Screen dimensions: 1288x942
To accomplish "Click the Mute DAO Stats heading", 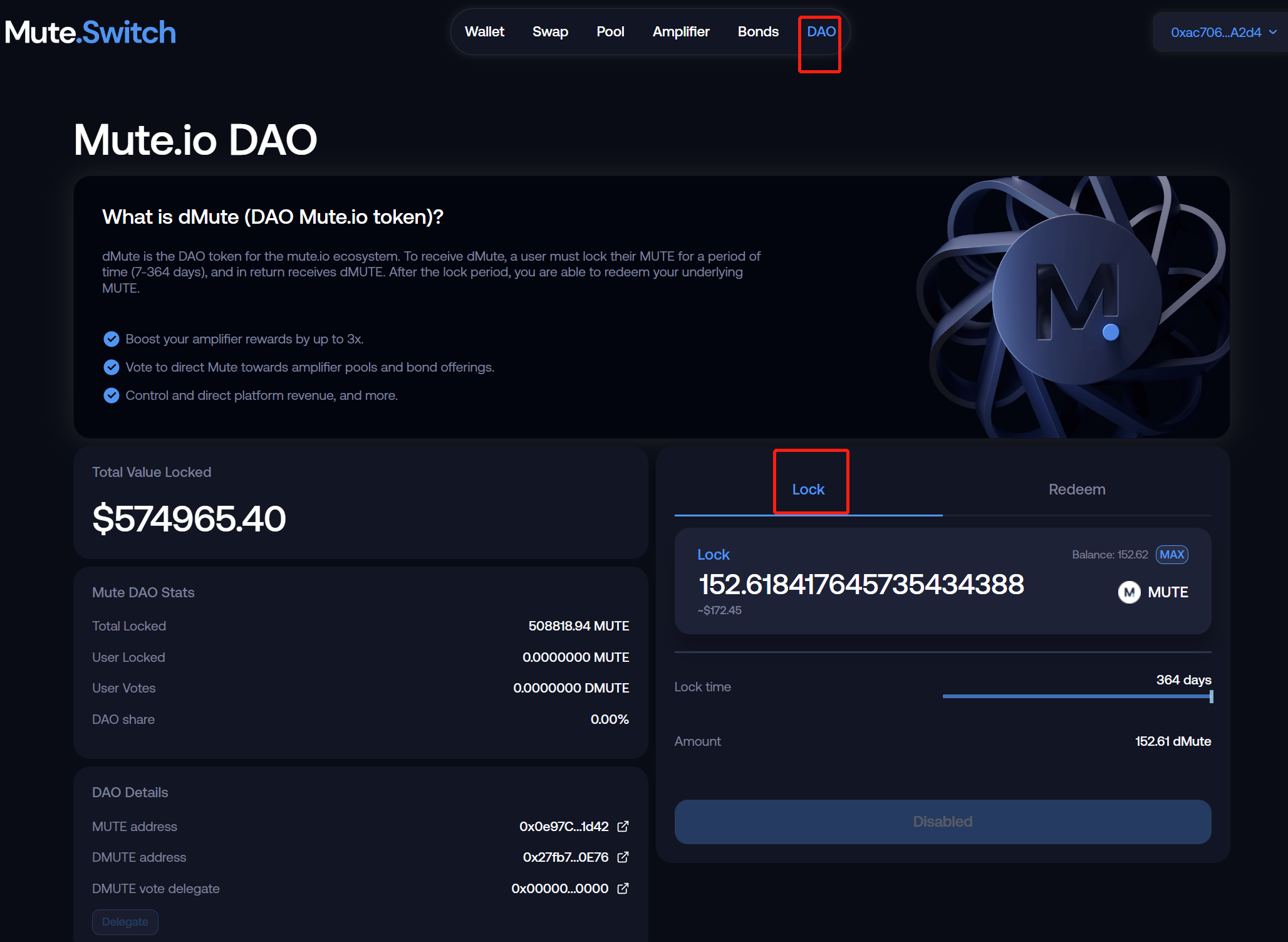I will (x=143, y=592).
